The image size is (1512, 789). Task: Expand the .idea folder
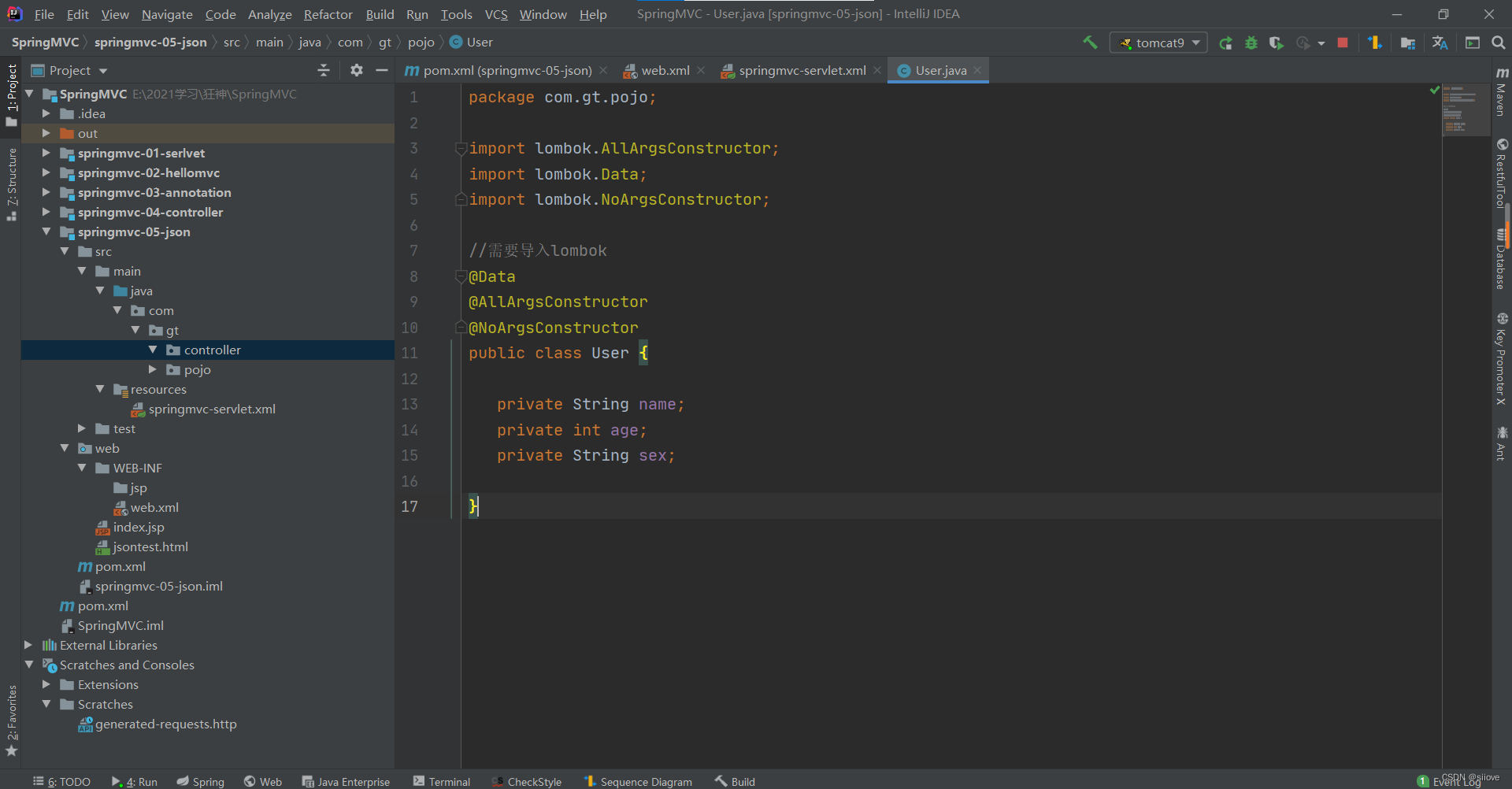tap(46, 113)
